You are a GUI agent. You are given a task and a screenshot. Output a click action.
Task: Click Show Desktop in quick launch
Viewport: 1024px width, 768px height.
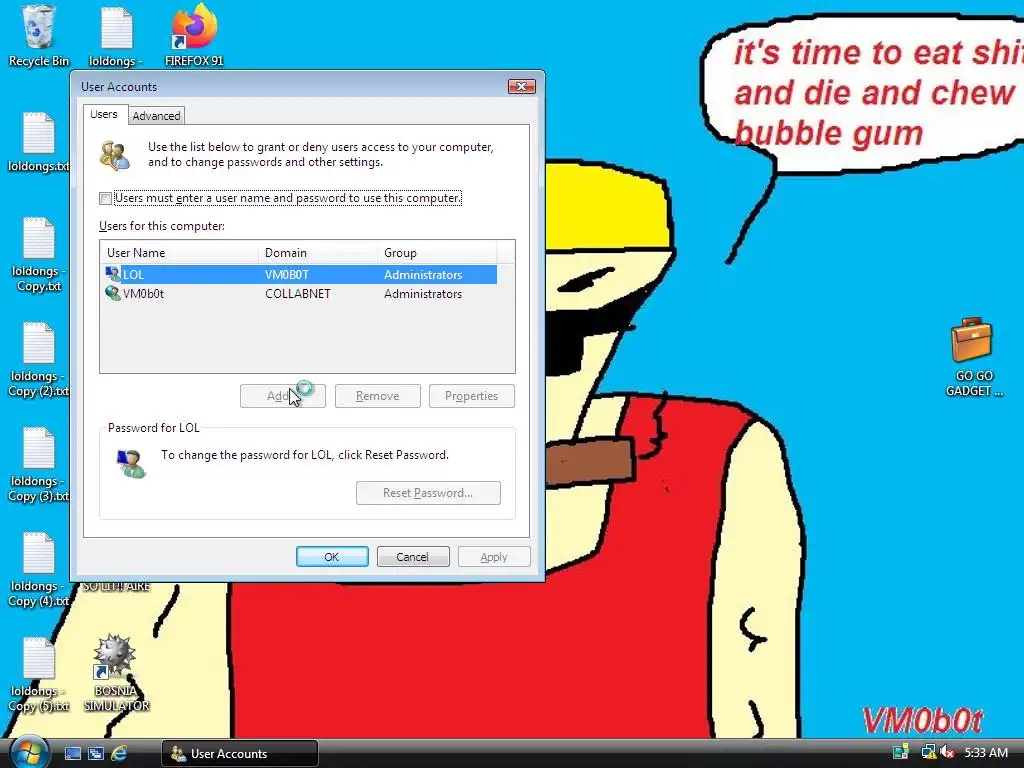click(x=72, y=754)
